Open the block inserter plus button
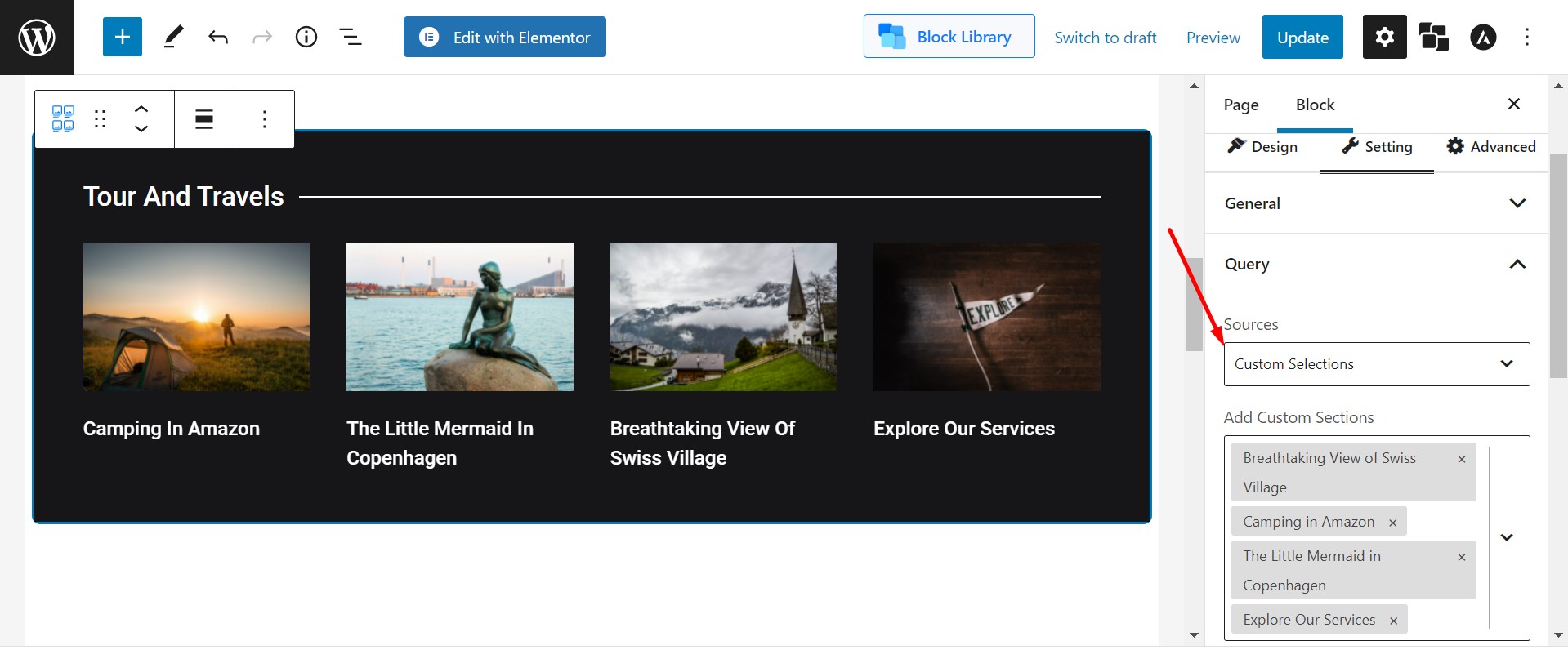 [x=123, y=38]
